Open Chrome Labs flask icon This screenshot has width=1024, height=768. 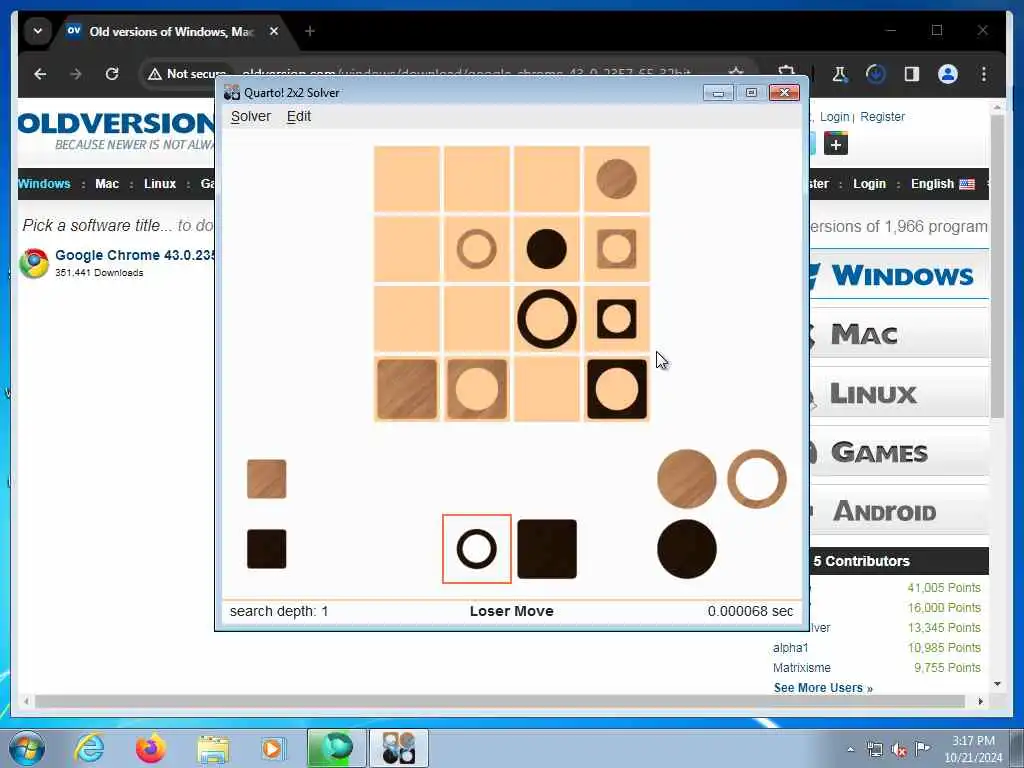pyautogui.click(x=839, y=74)
